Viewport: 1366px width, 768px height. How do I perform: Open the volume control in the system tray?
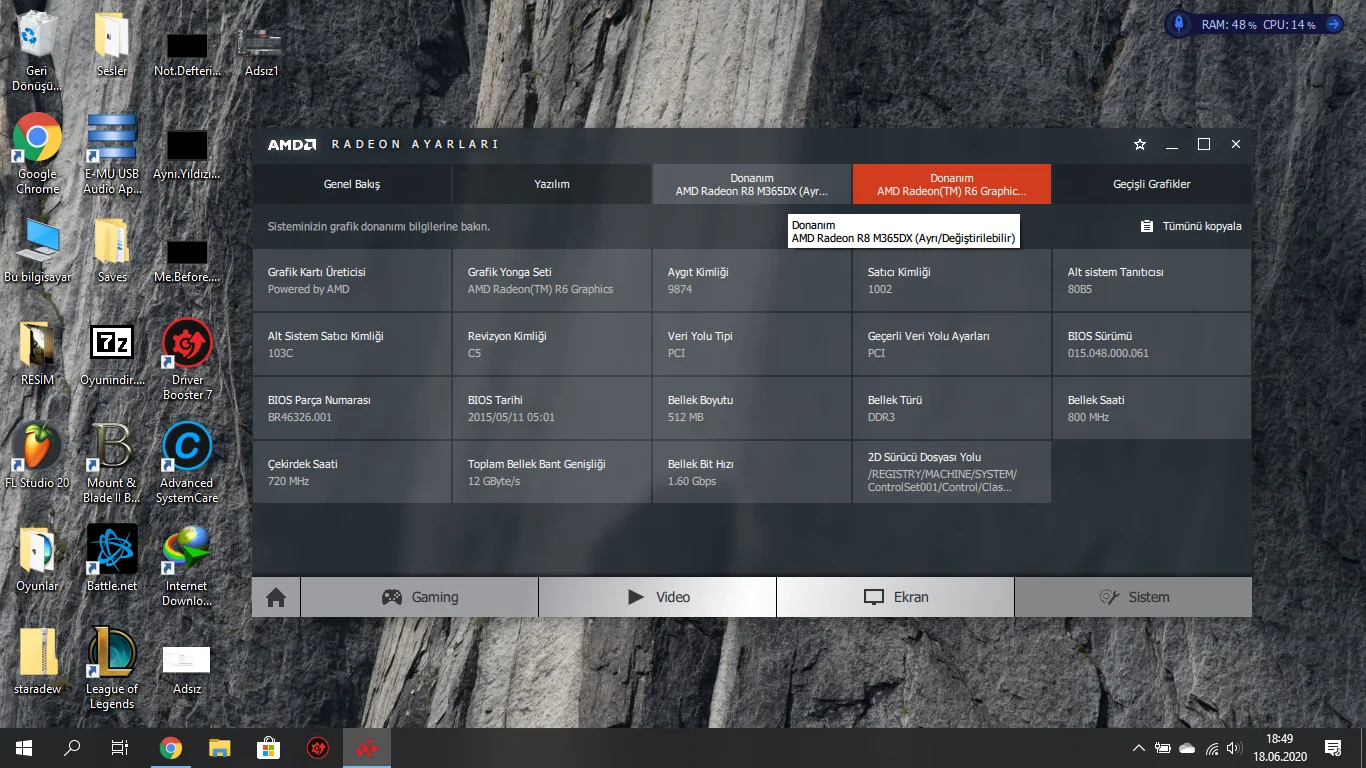1235,748
